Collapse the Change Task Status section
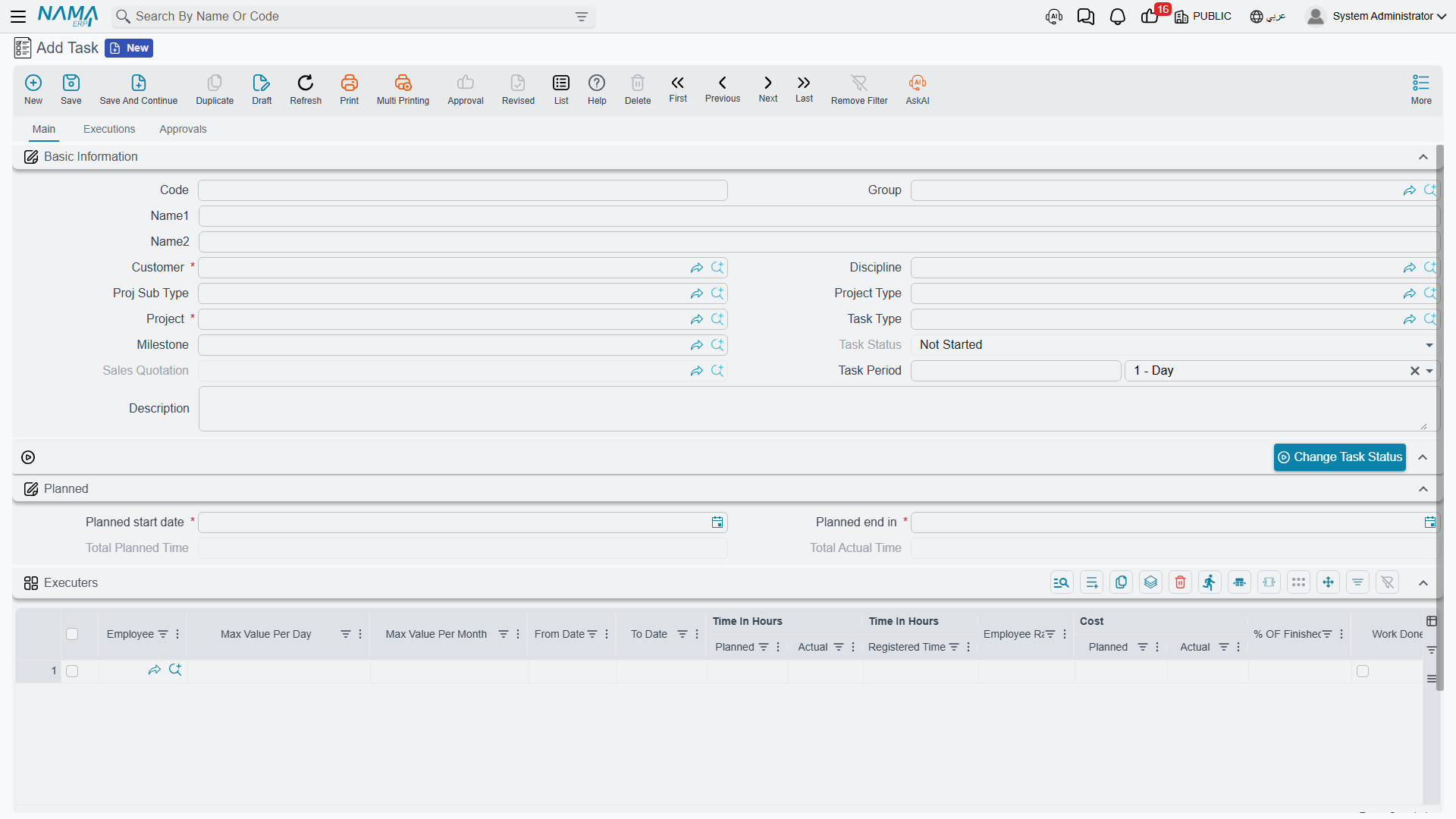The image size is (1456, 819). tap(1423, 457)
